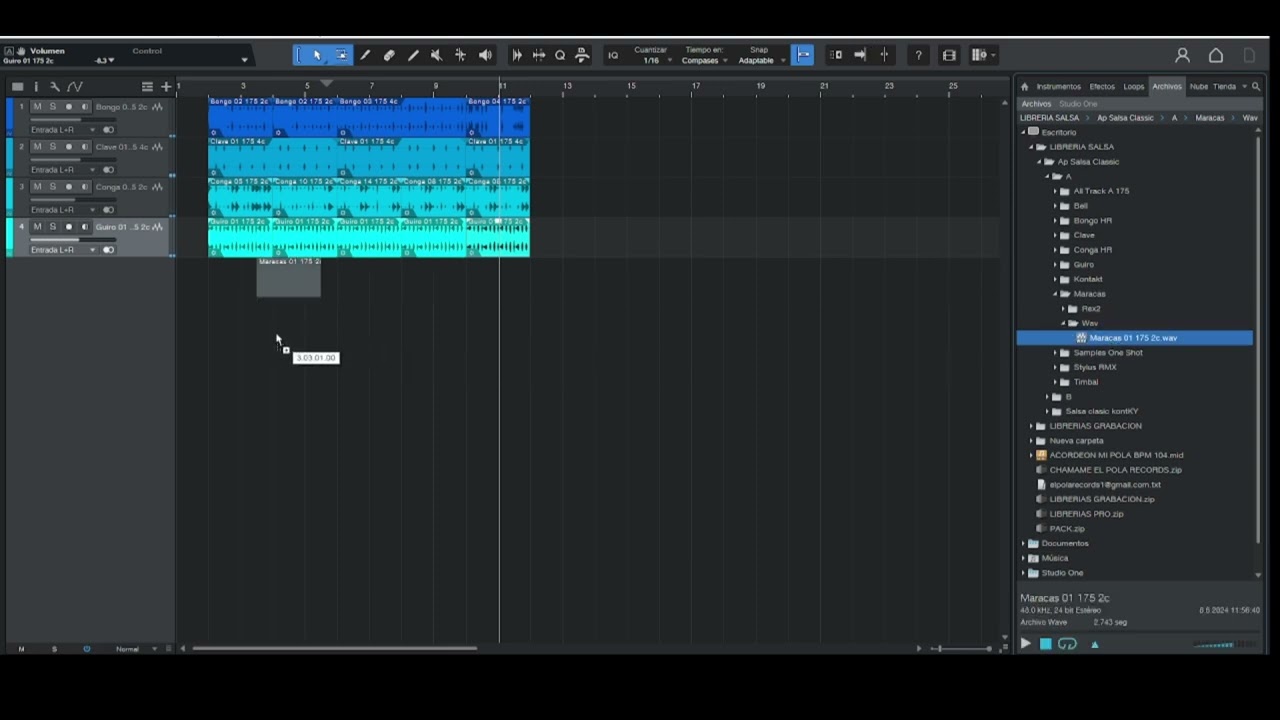1280x720 pixels.
Task: Switch to the Tienda browser tab
Action: [1224, 87]
